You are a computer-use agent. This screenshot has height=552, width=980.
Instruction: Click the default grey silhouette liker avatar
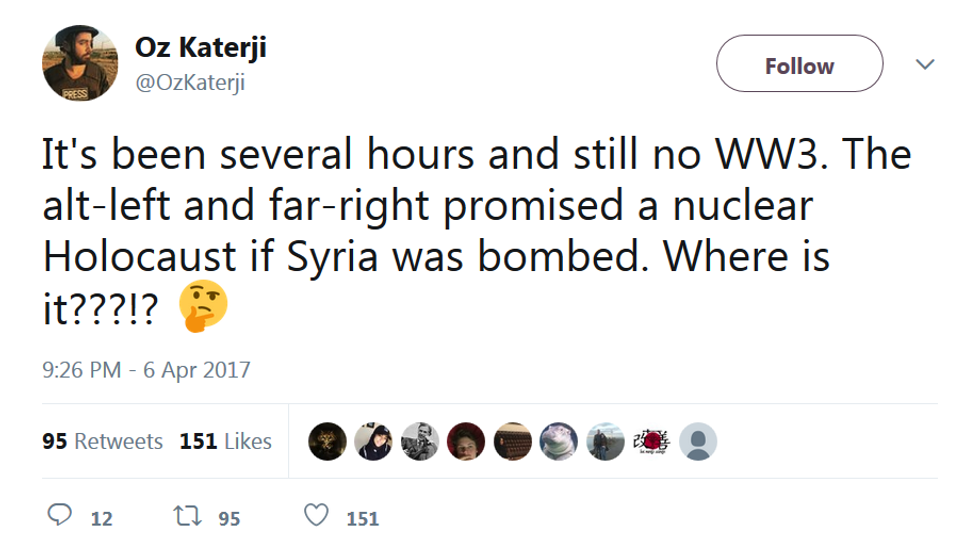tap(697, 441)
